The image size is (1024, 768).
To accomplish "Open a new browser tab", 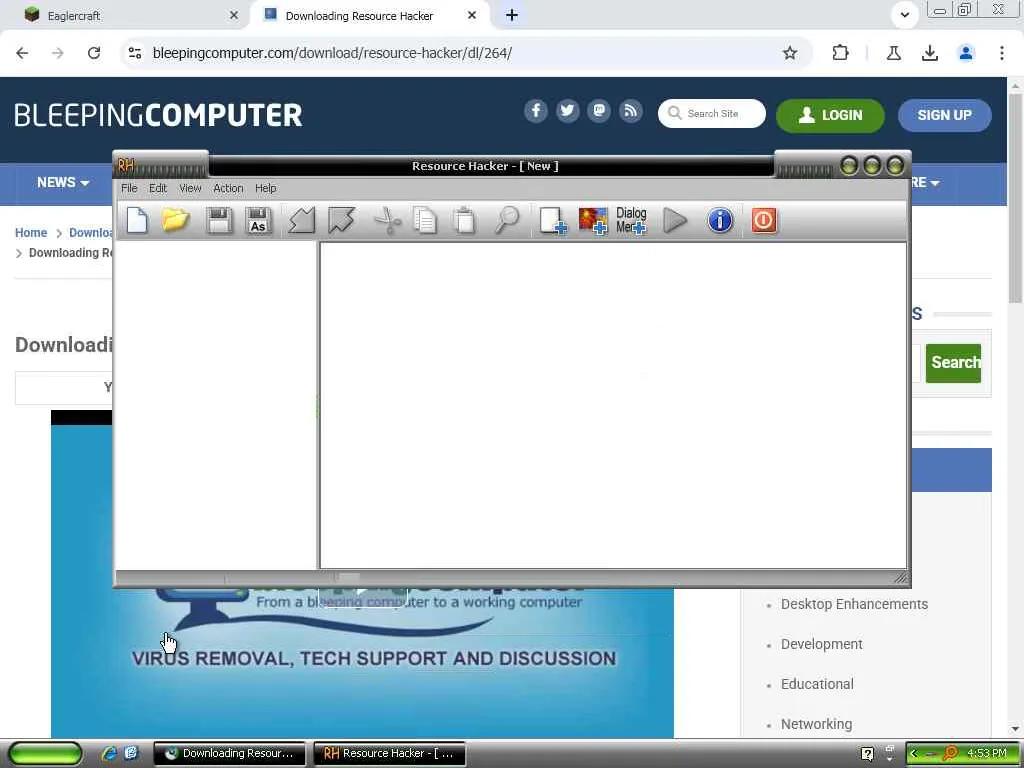I will [512, 16].
